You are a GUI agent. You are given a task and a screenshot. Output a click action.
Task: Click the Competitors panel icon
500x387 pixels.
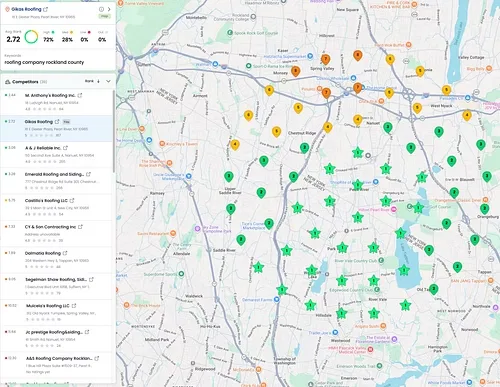[x=8, y=82]
